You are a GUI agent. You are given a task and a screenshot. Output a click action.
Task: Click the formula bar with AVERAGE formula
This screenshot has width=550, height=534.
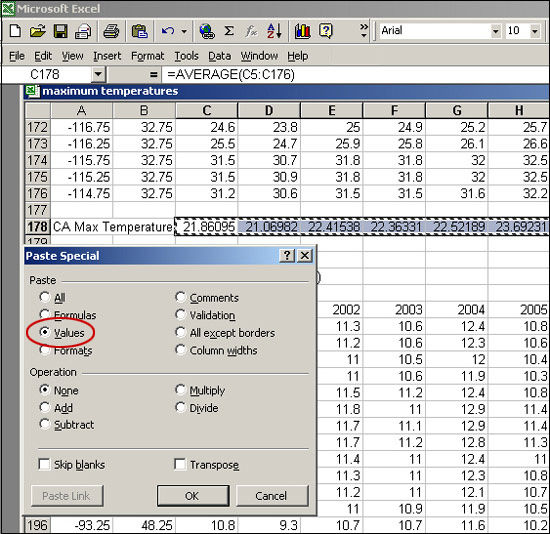pyautogui.click(x=355, y=74)
